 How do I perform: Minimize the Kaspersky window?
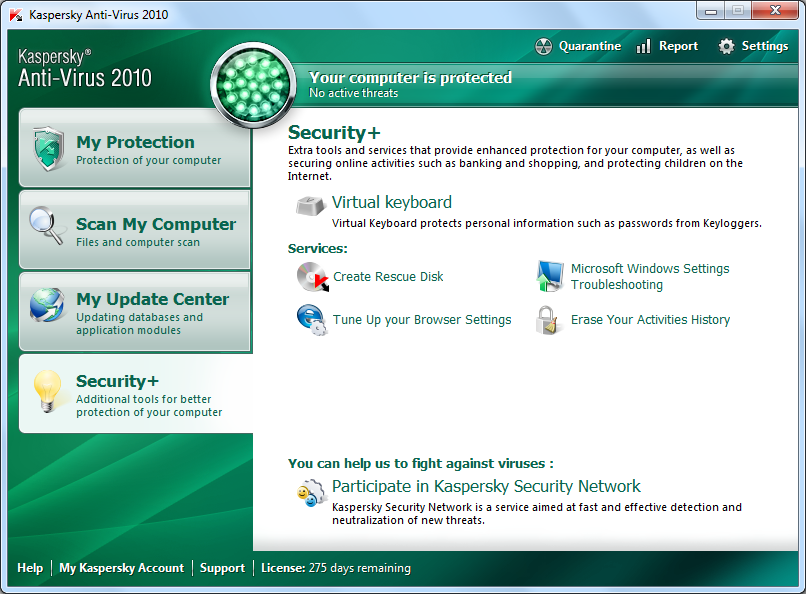(711, 11)
